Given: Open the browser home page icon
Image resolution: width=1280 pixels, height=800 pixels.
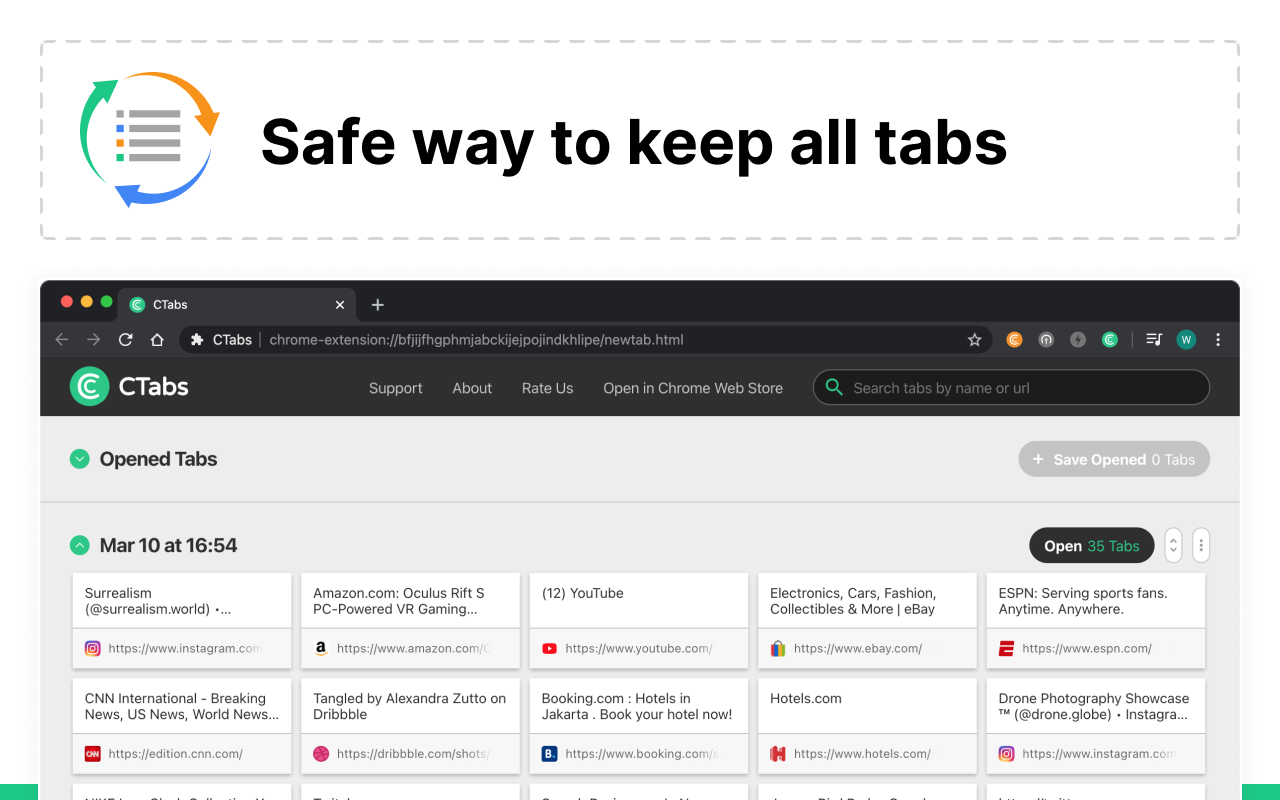Looking at the screenshot, I should coord(157,340).
